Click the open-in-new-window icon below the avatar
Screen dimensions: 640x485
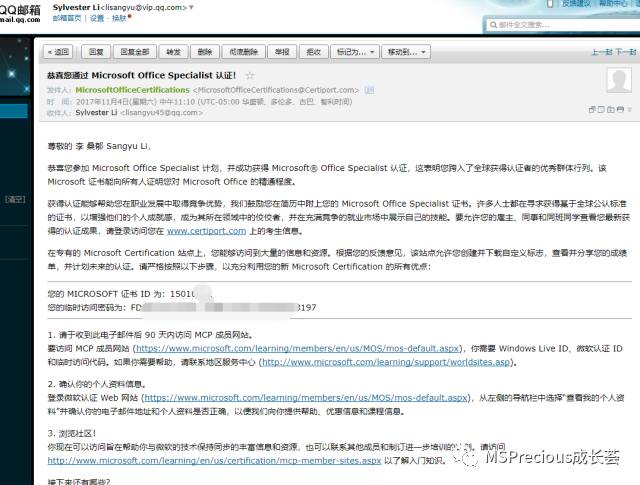tap(592, 109)
